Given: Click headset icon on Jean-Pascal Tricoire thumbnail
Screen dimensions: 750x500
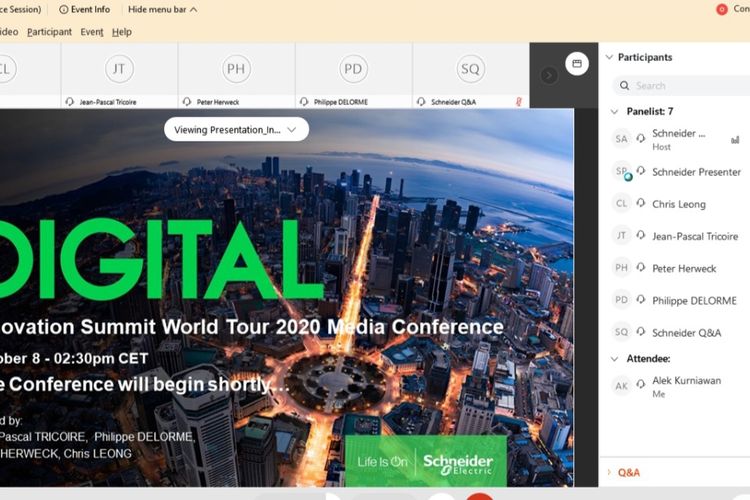Looking at the screenshot, I should [x=70, y=101].
